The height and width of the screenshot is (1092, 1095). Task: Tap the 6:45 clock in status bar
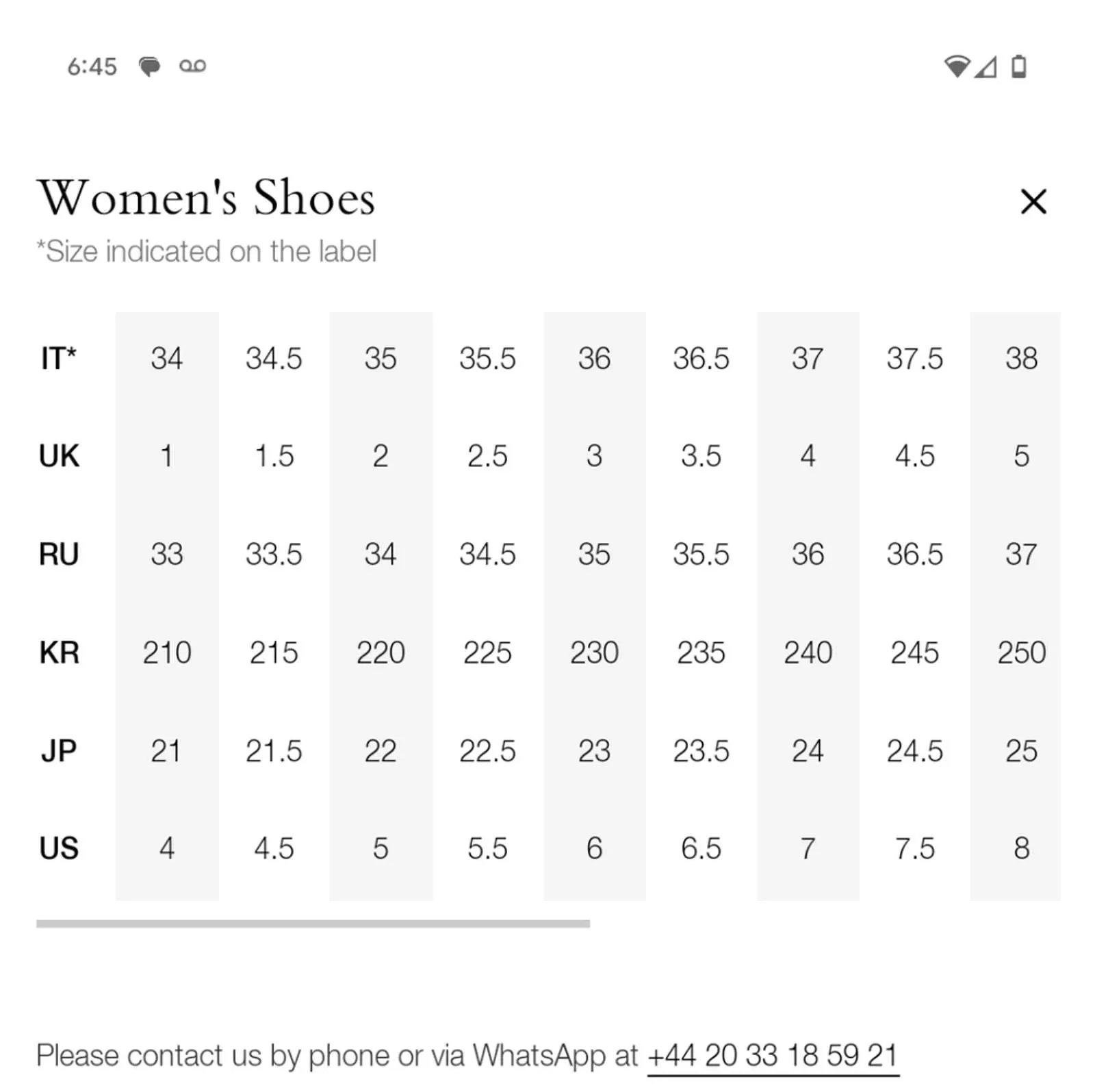coord(92,66)
